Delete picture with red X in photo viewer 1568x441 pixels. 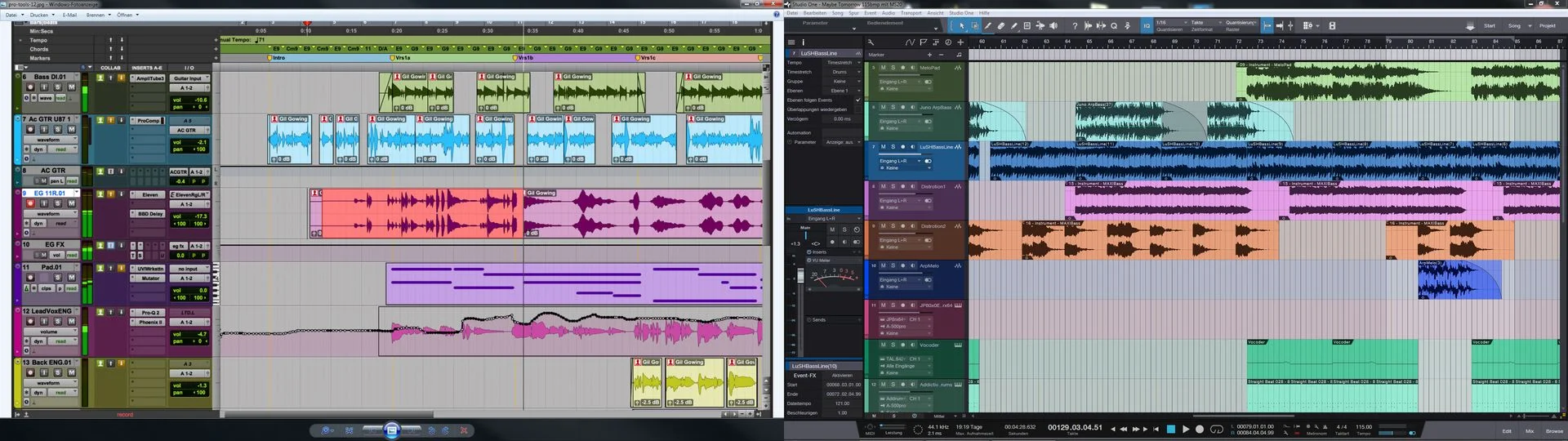coord(464,430)
